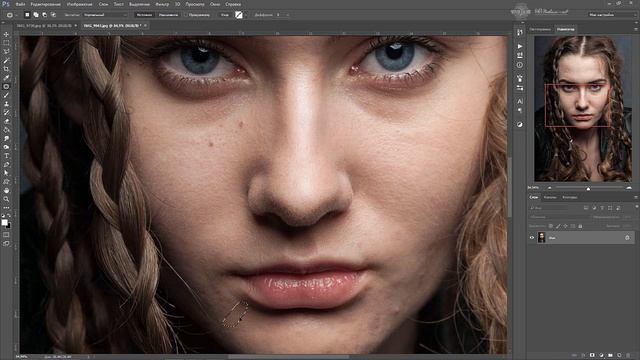Image resolution: width=640 pixels, height=360 pixels.
Task: Select the Path Selection arrow tool
Action: click(x=6, y=173)
